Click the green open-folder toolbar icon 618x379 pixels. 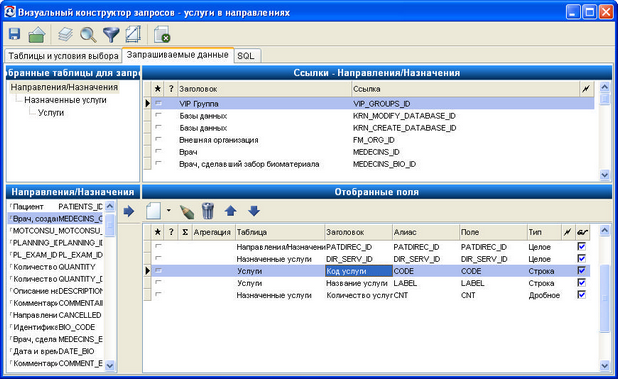click(x=37, y=35)
